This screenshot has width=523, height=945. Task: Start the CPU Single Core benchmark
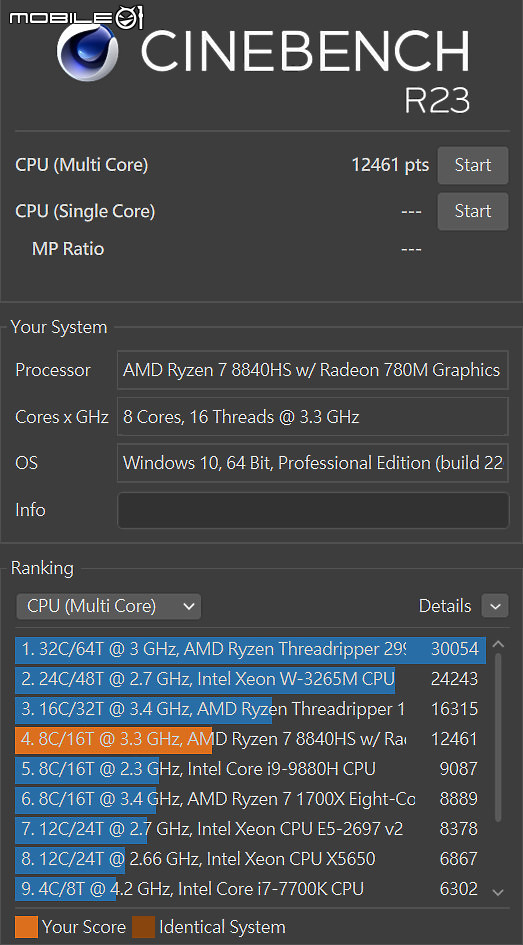click(472, 211)
